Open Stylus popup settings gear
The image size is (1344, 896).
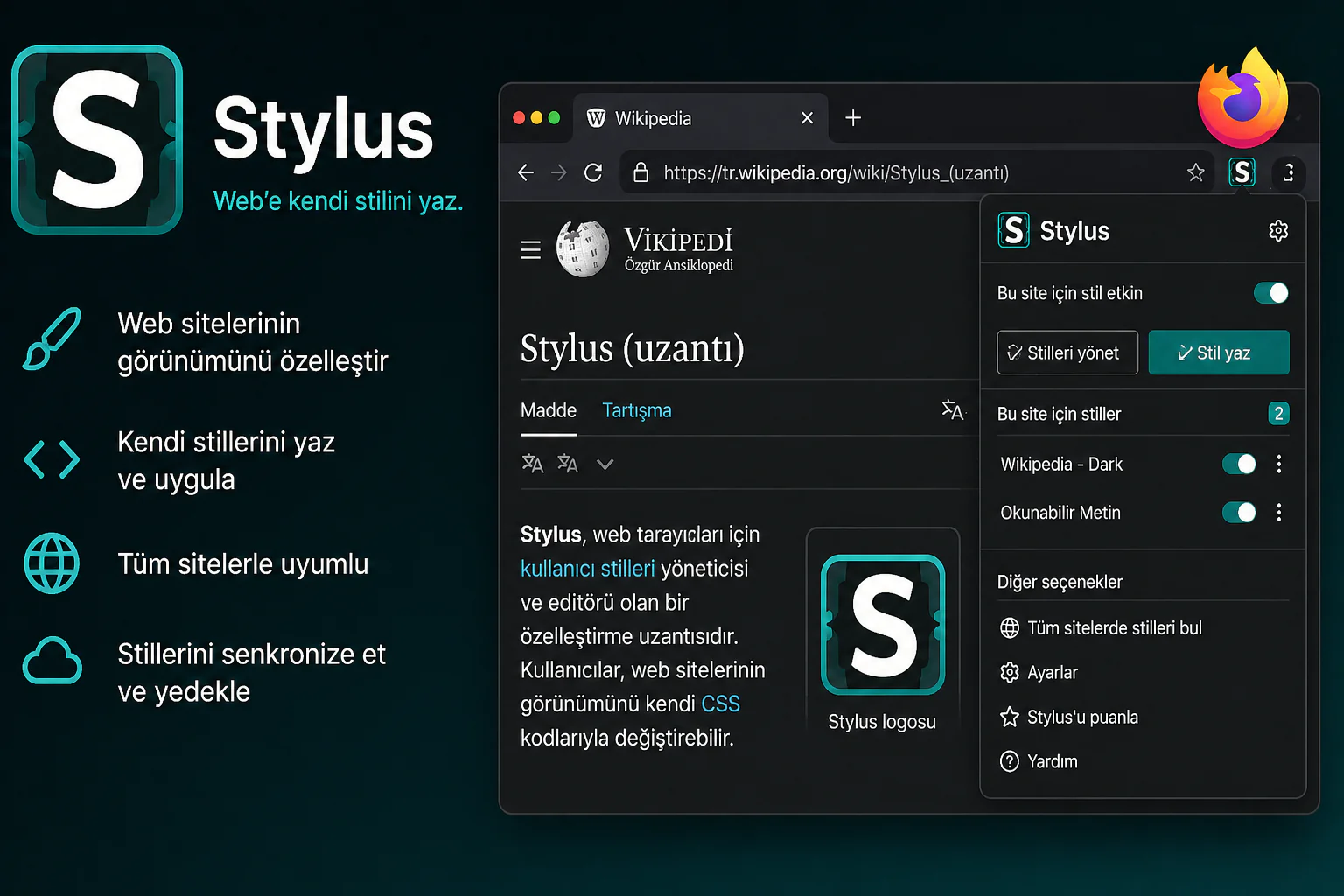point(1278,230)
